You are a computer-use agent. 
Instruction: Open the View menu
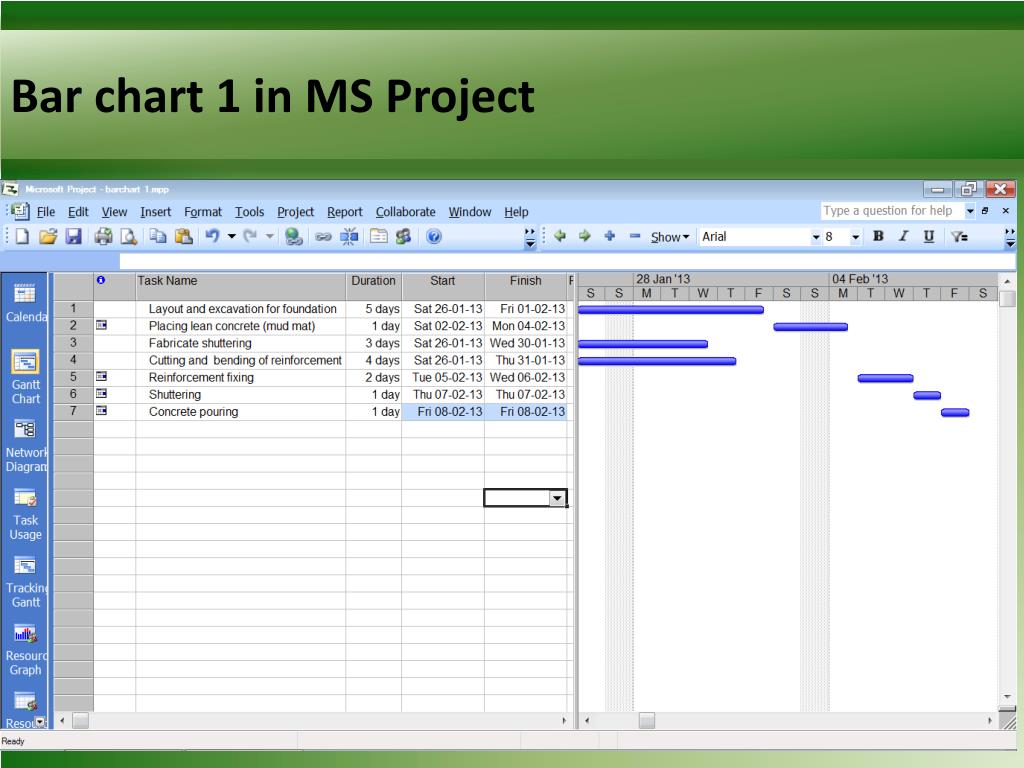tap(114, 212)
